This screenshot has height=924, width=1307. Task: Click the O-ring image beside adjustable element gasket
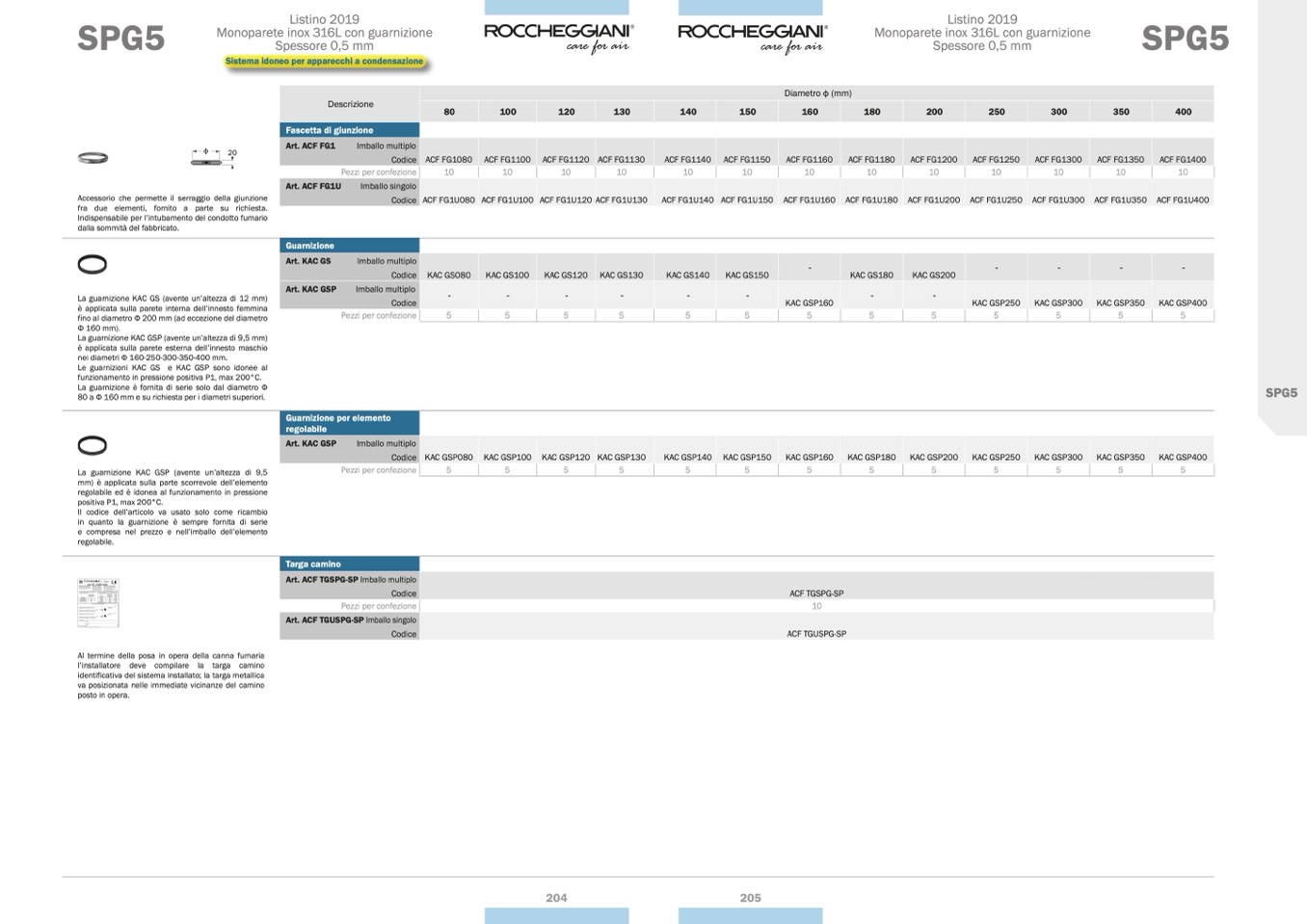point(92,445)
